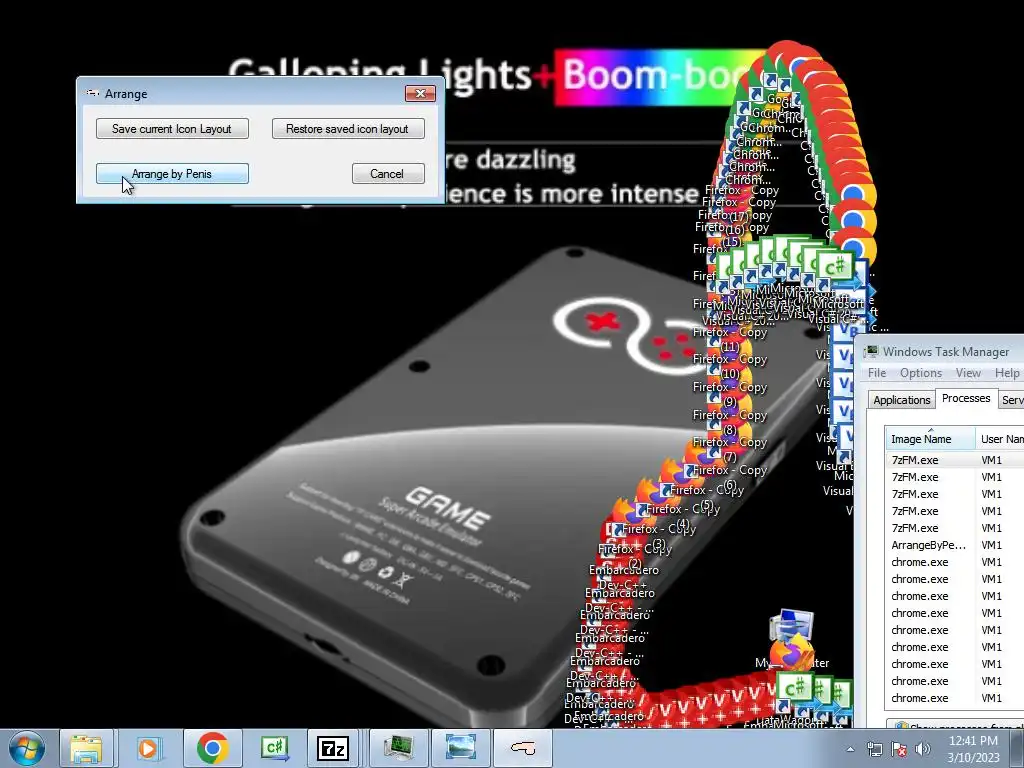Switch to 7-Zip taskbar icon
Viewport: 1024px width, 768px height.
332,748
